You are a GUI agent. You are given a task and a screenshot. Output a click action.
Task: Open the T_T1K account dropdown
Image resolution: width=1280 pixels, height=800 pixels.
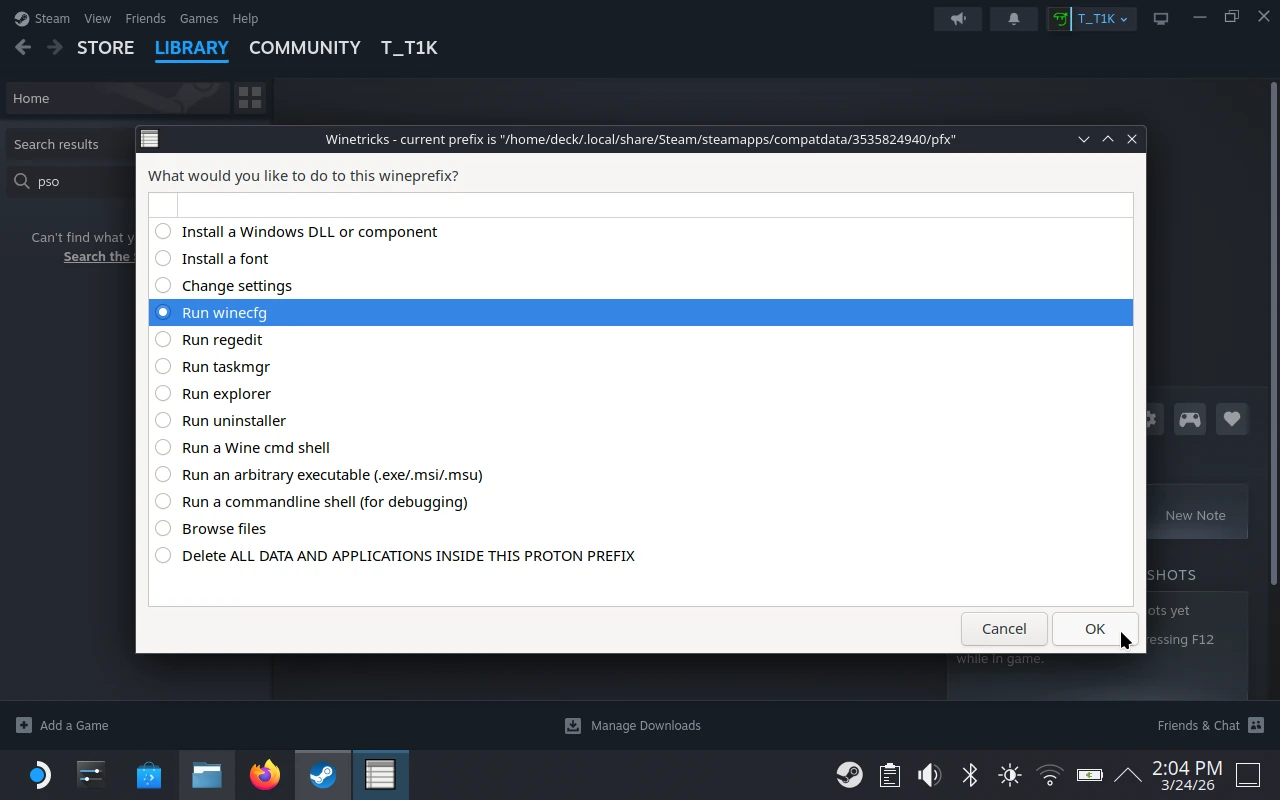(1092, 18)
